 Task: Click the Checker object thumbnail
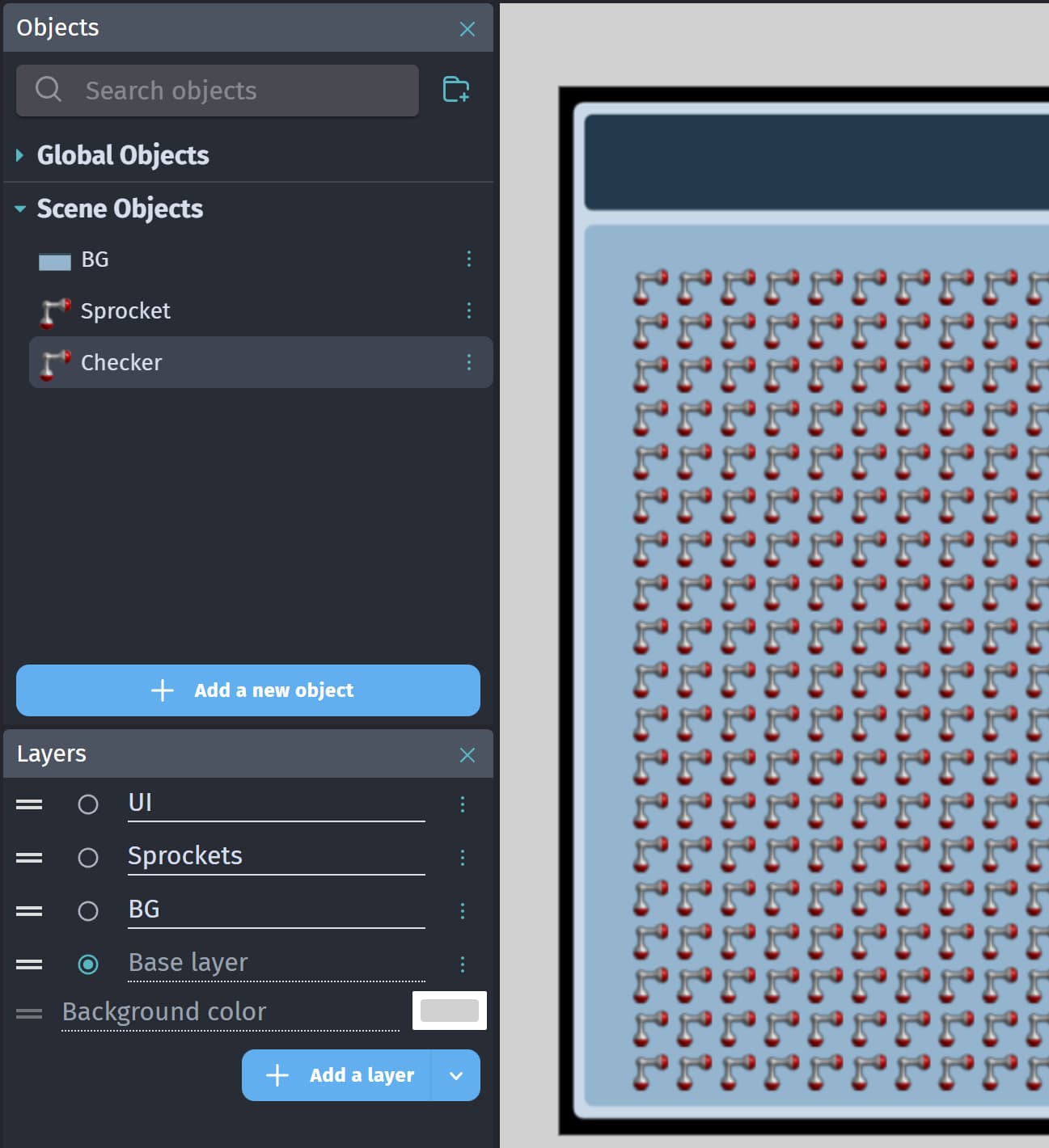pos(55,364)
